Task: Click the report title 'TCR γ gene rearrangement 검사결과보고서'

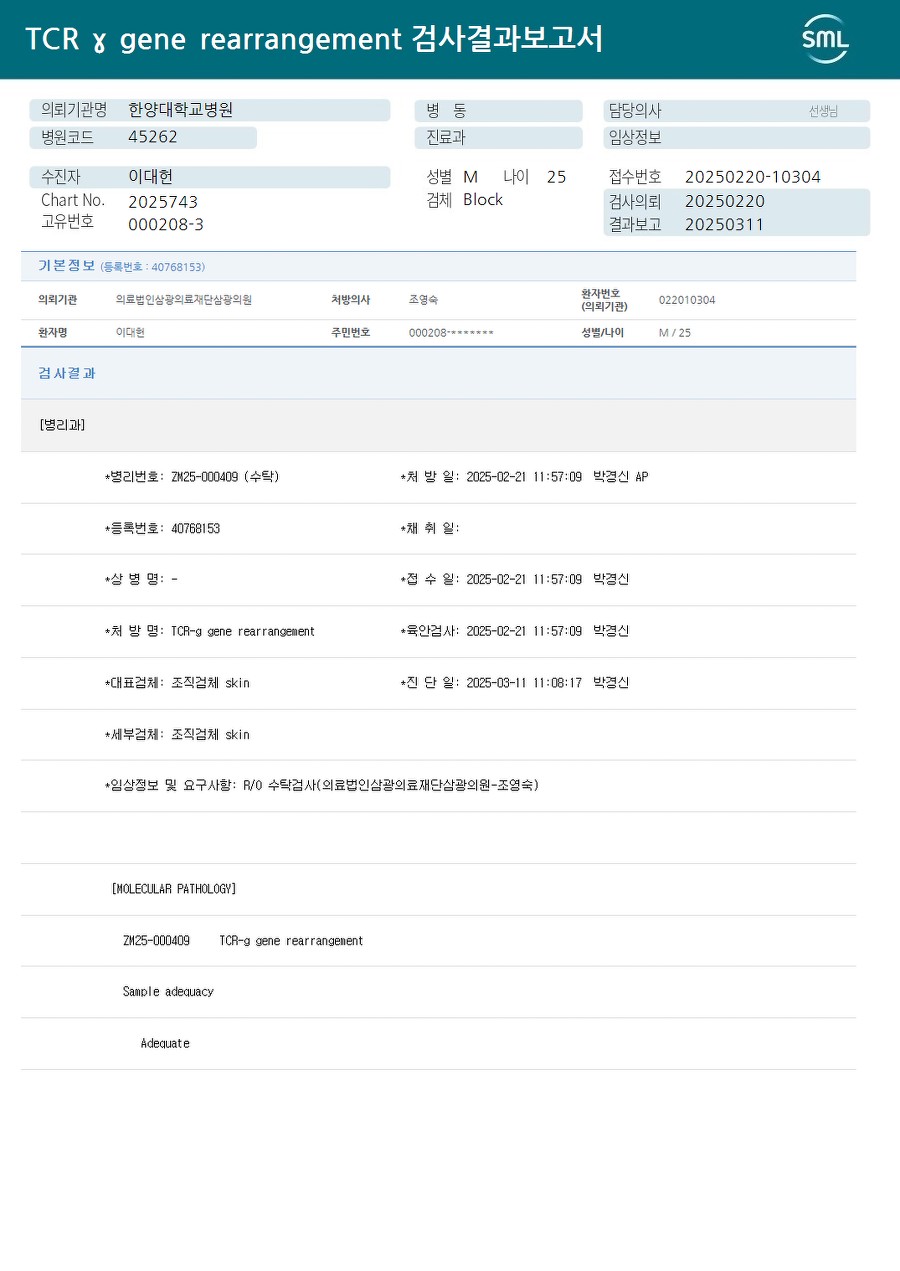Action: tap(314, 39)
